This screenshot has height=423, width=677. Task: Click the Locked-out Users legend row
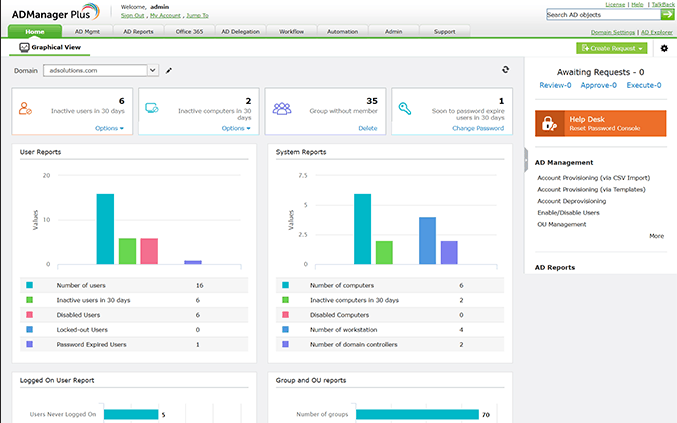(x=134, y=330)
